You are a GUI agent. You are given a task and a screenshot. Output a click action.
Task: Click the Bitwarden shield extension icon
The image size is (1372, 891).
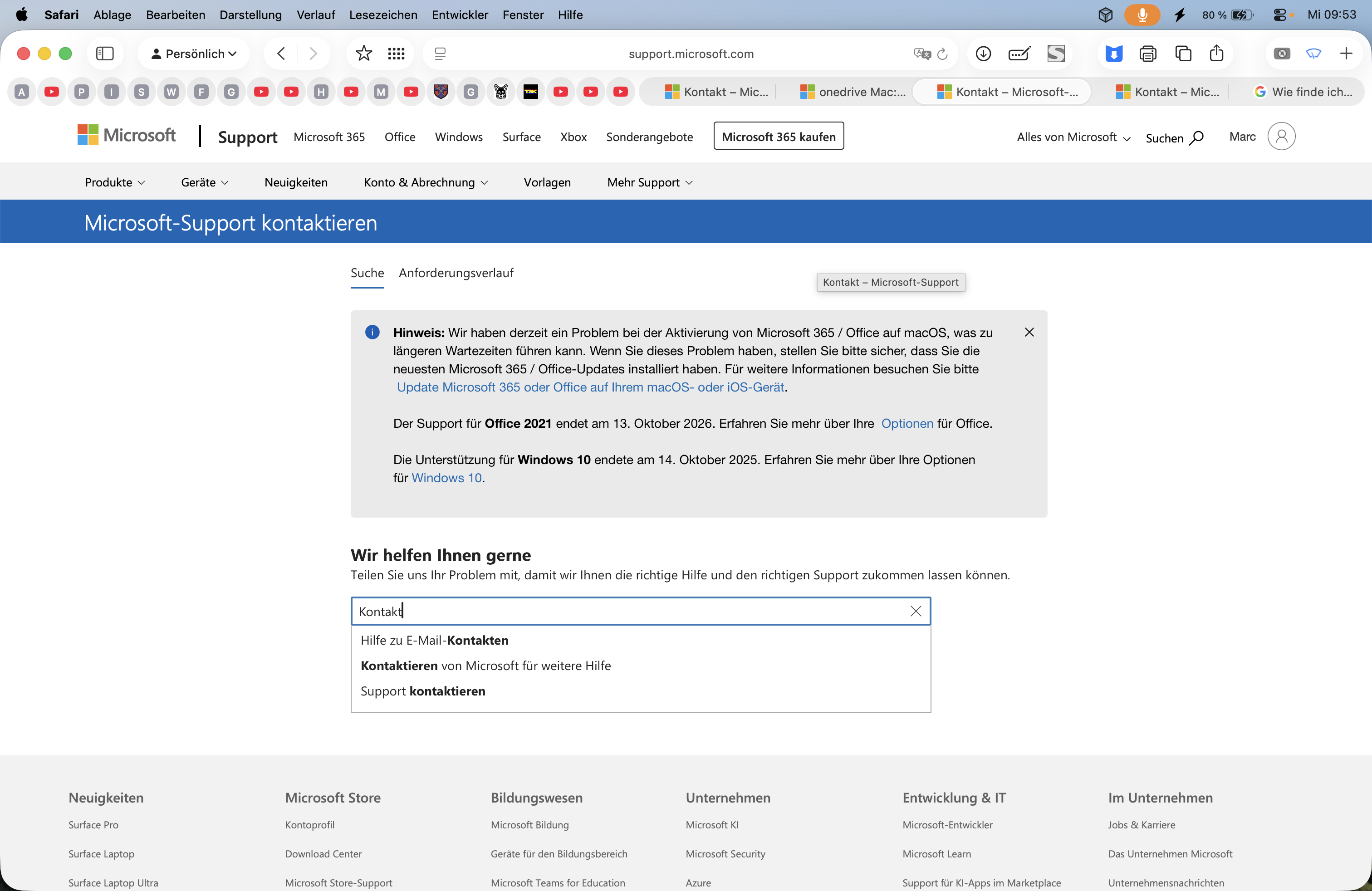tap(1114, 54)
